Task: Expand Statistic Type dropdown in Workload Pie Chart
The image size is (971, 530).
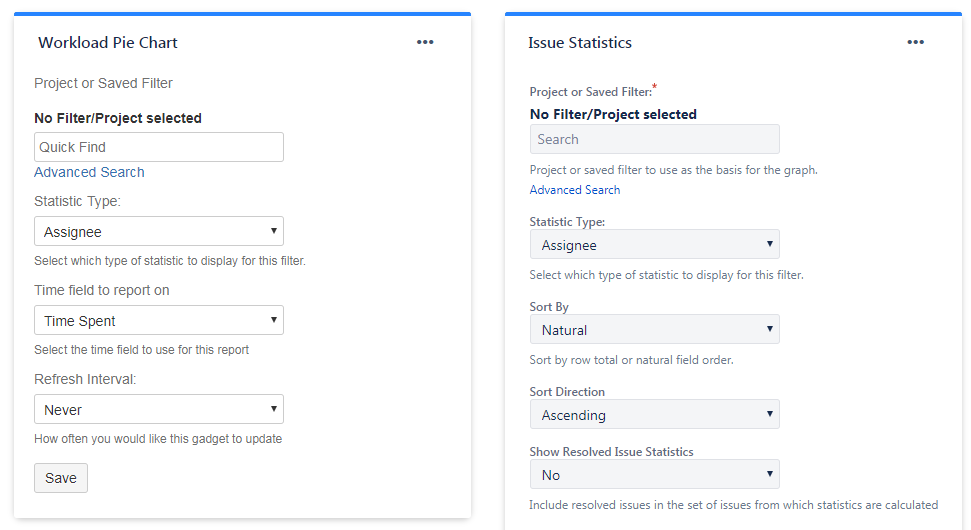Action: [x=159, y=232]
